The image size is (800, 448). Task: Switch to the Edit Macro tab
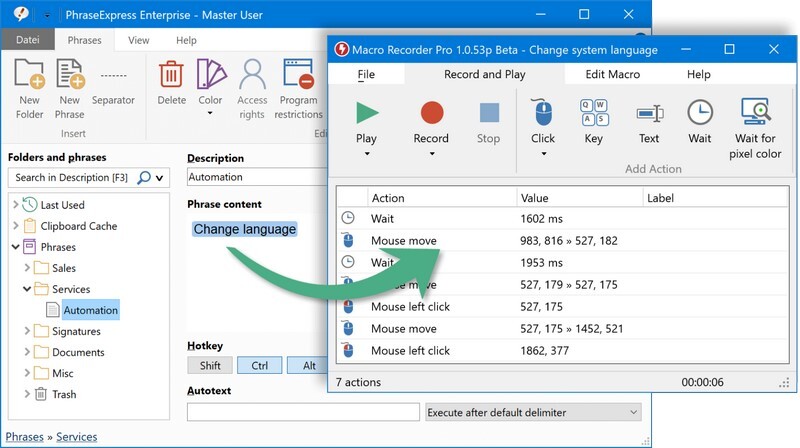click(614, 74)
